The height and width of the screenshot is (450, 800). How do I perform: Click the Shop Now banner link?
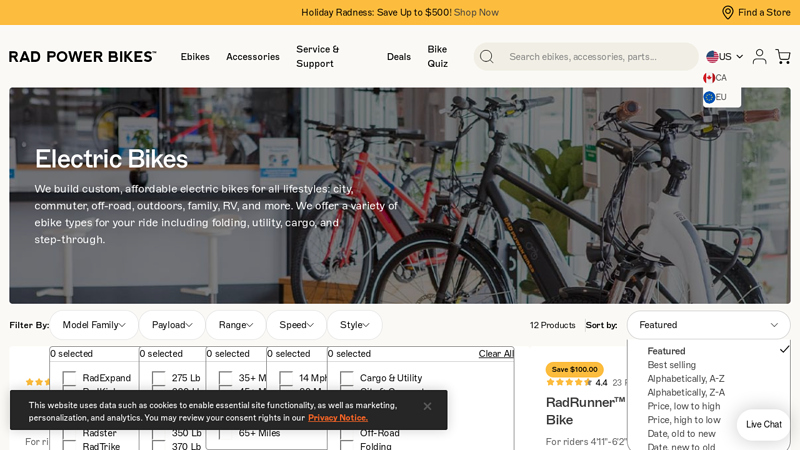(x=476, y=12)
